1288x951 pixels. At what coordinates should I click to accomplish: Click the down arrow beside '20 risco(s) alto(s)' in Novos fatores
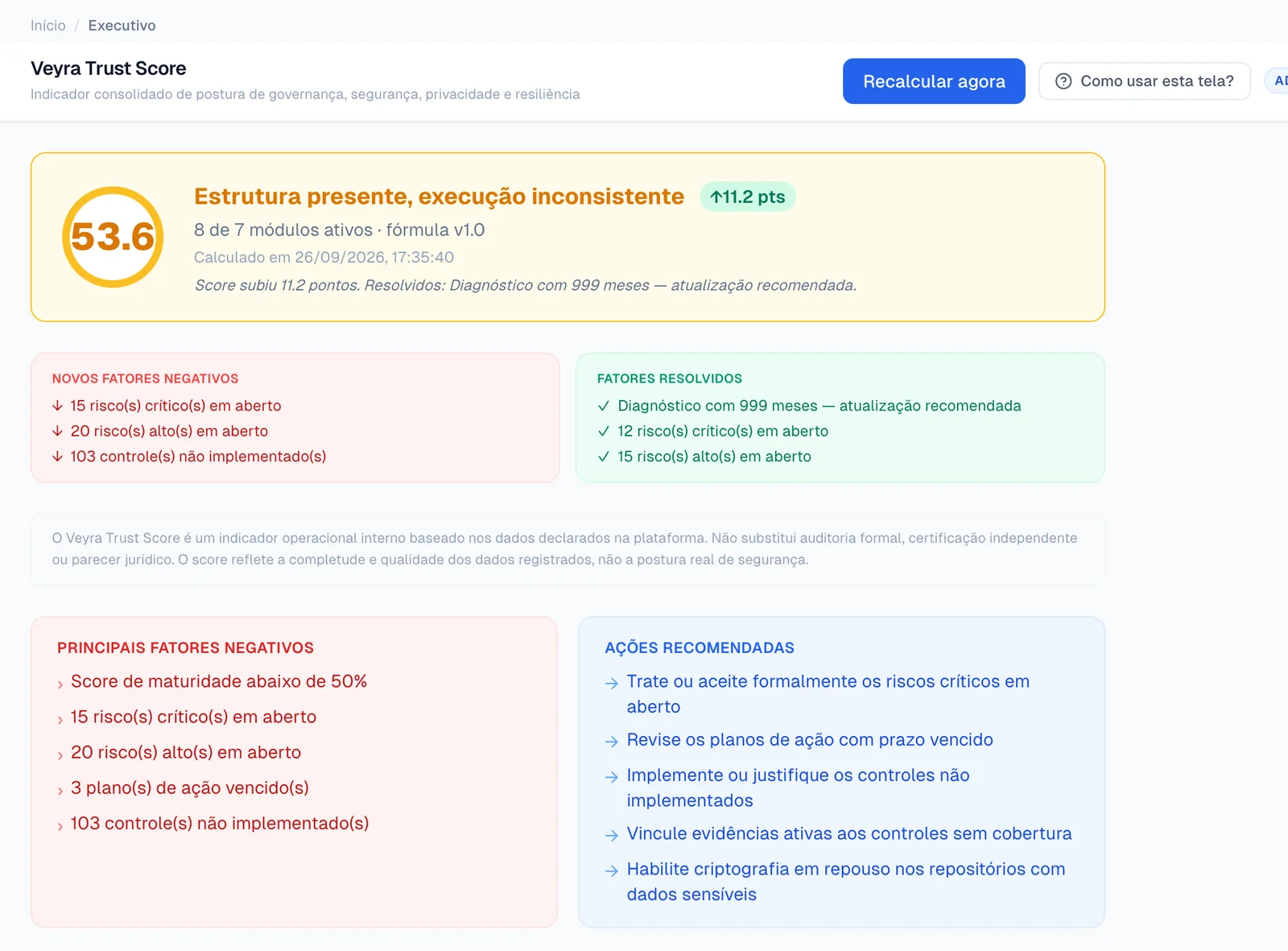click(x=58, y=432)
